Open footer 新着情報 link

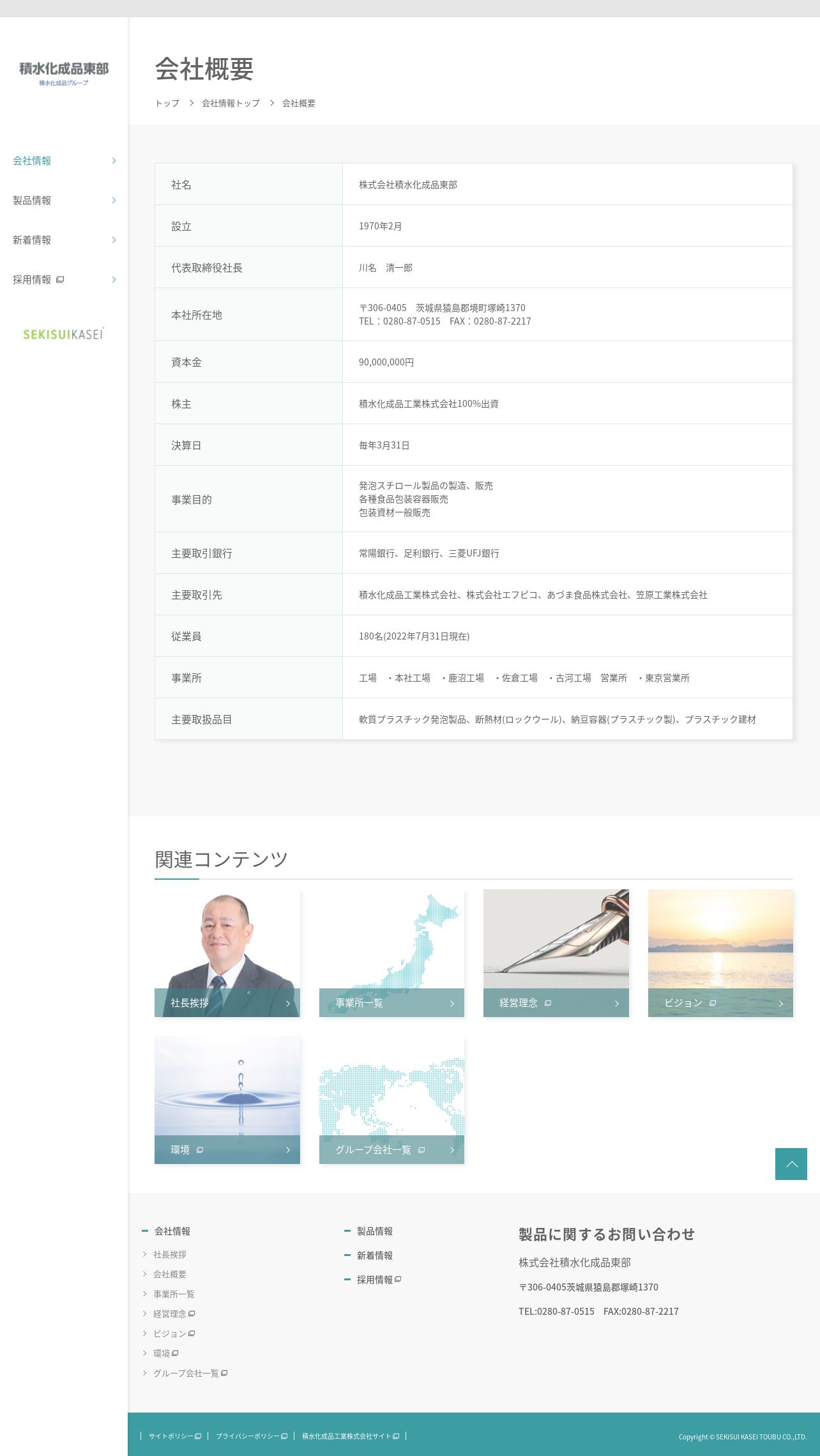[375, 1255]
